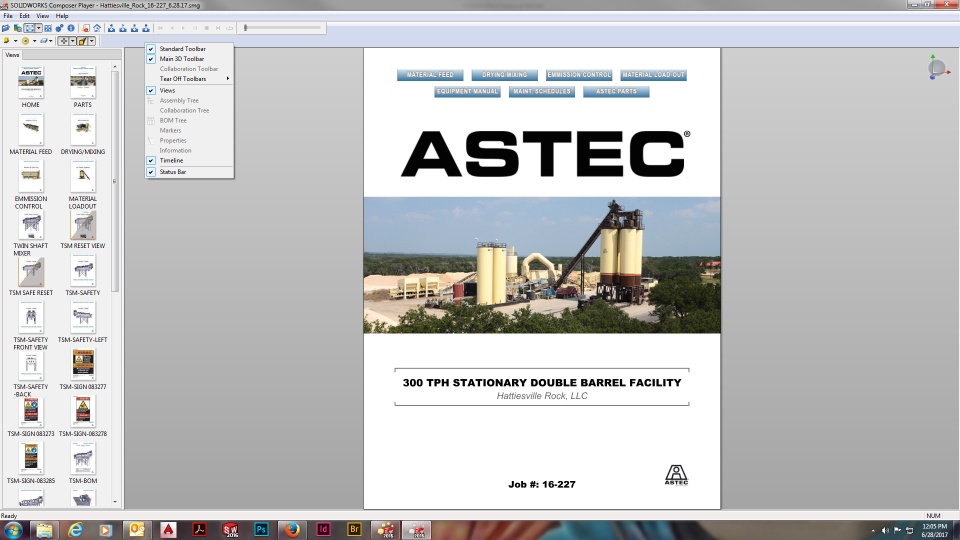960x540 pixels.
Task: Click the timeline slider handle
Action: [246, 28]
